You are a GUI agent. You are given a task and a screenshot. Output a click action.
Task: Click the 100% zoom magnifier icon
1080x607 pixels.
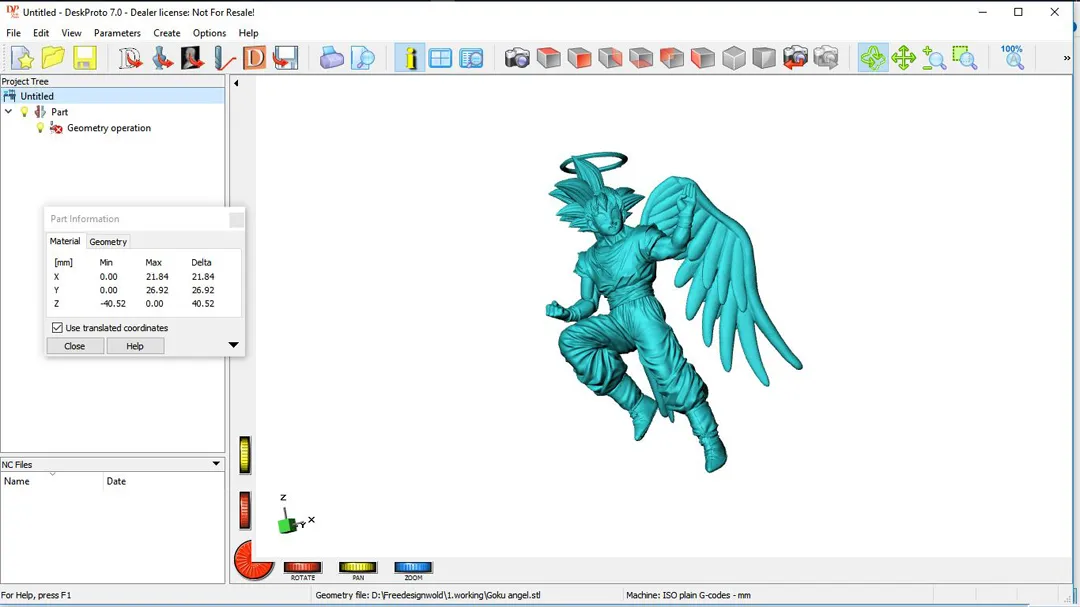point(1012,58)
